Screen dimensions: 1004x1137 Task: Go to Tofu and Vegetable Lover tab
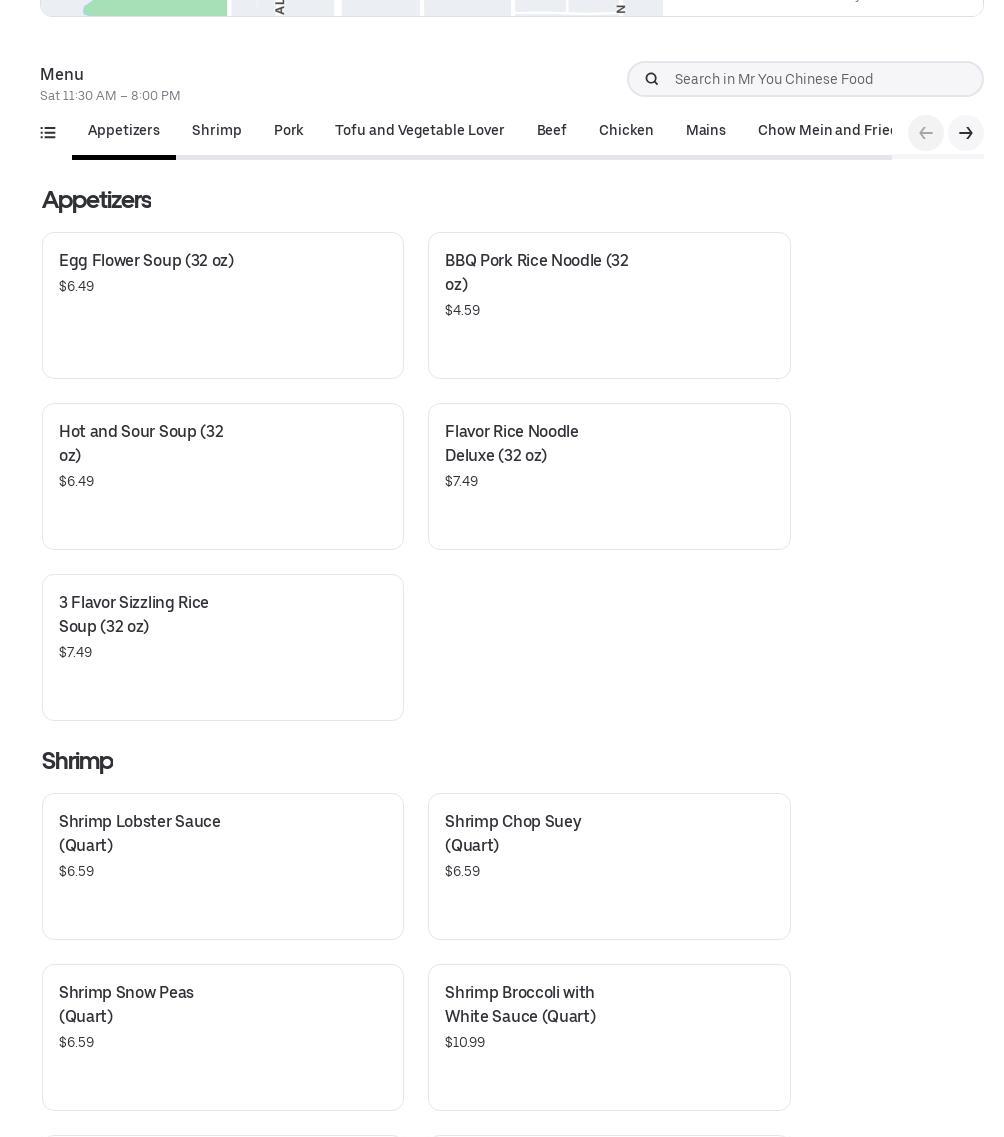click(420, 131)
